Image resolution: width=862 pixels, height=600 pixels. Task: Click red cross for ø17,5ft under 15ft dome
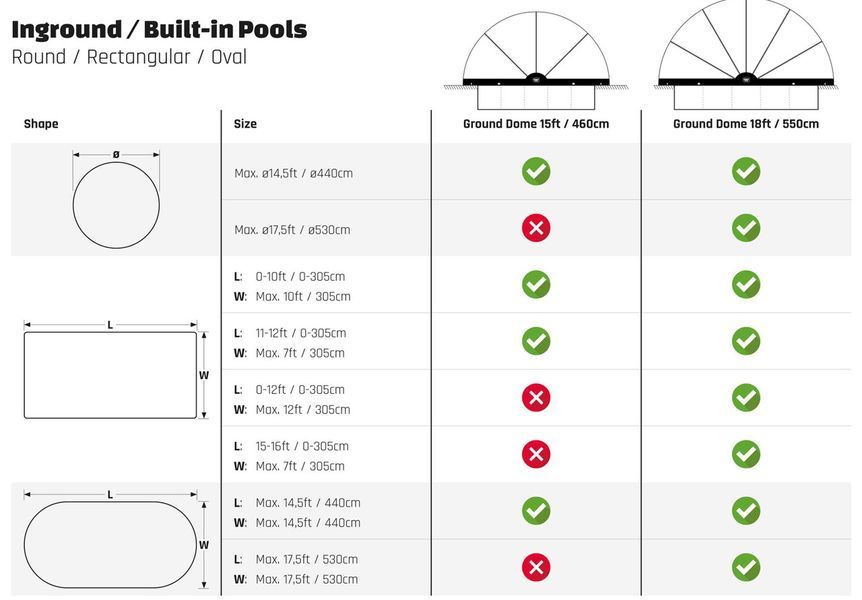tap(536, 228)
